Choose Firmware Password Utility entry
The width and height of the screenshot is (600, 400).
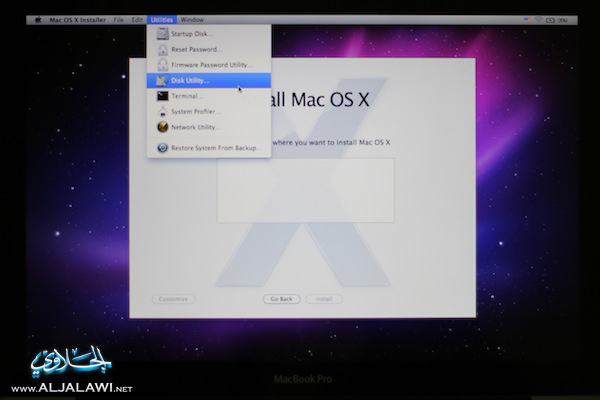209,65
